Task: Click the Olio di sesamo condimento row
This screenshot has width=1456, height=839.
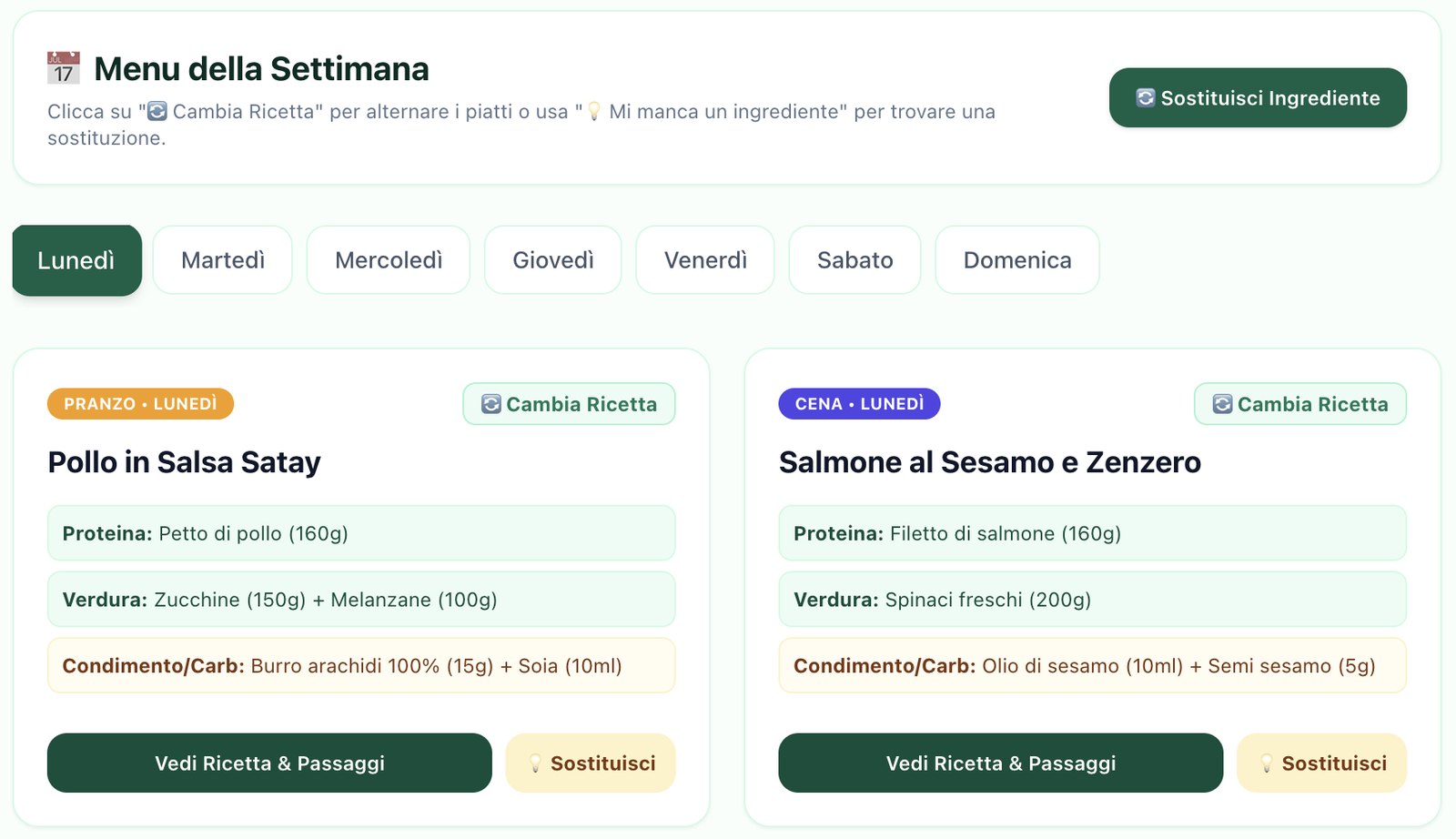Action: 1093,666
